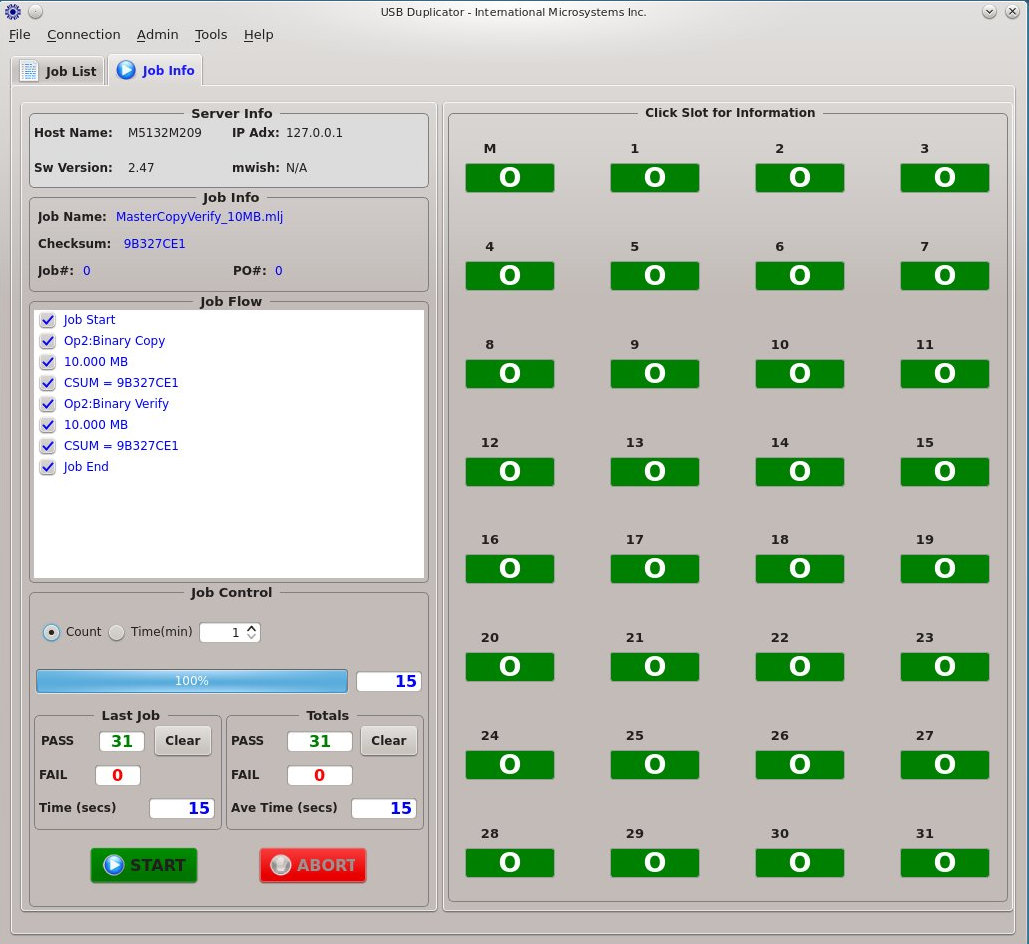Viewport: 1029px width, 944px height.
Task: Switch to the Job Info tab
Action: pos(155,70)
